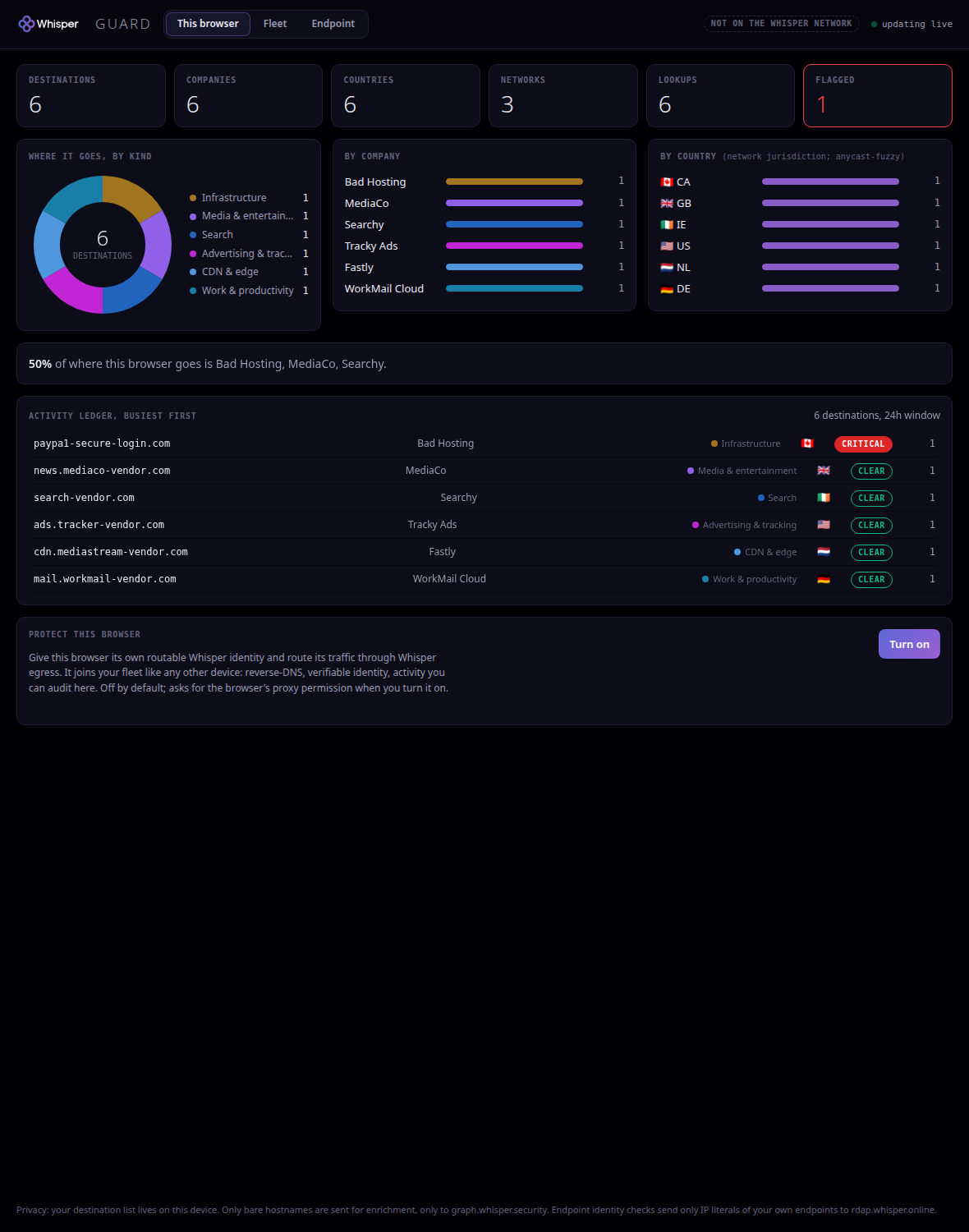Click the Whisper logo icon
Screen dimensions: 969x1232
[x=26, y=24]
